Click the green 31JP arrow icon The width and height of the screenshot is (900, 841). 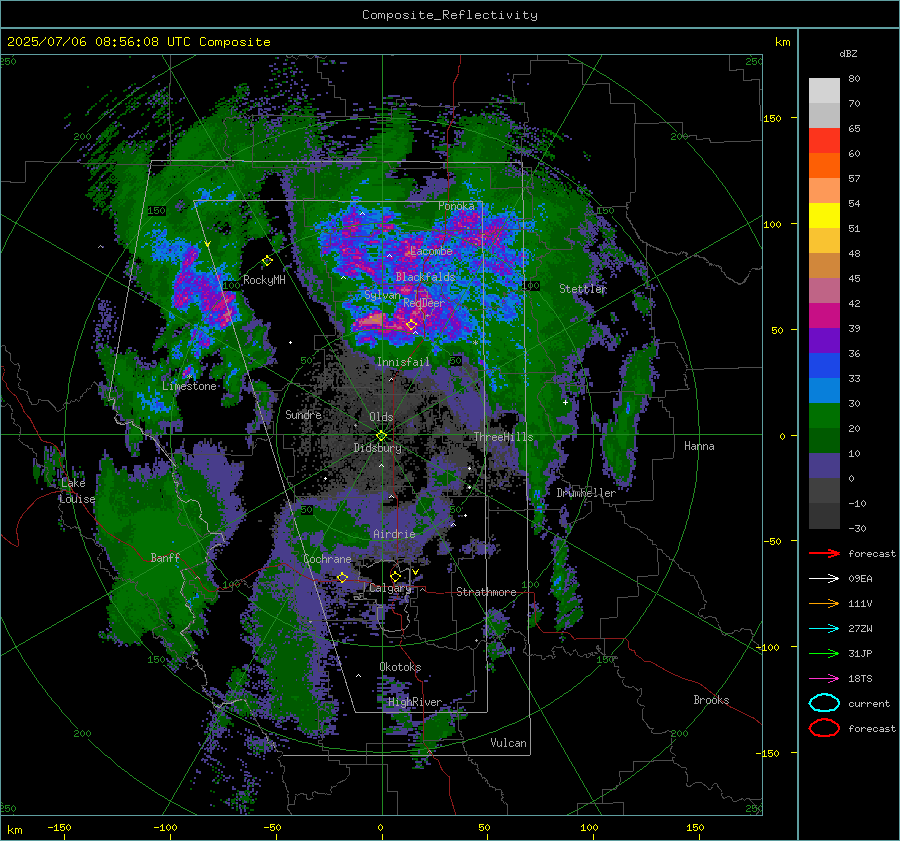coord(824,653)
